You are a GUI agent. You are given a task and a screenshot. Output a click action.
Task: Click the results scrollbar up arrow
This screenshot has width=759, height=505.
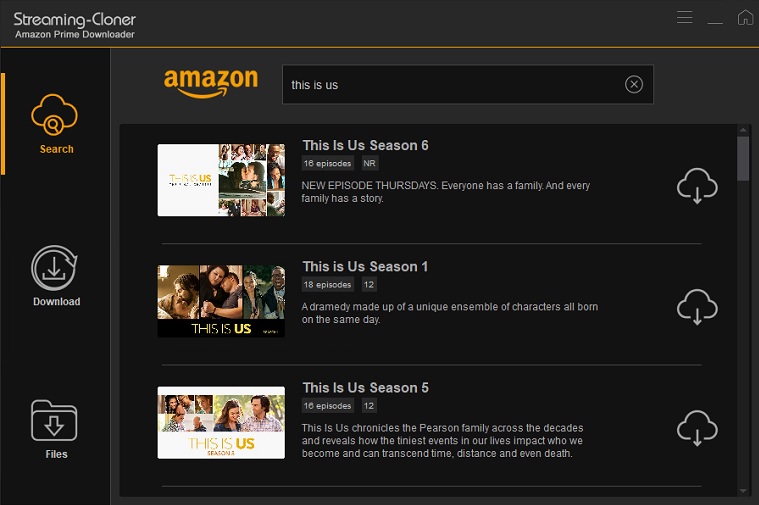743,130
